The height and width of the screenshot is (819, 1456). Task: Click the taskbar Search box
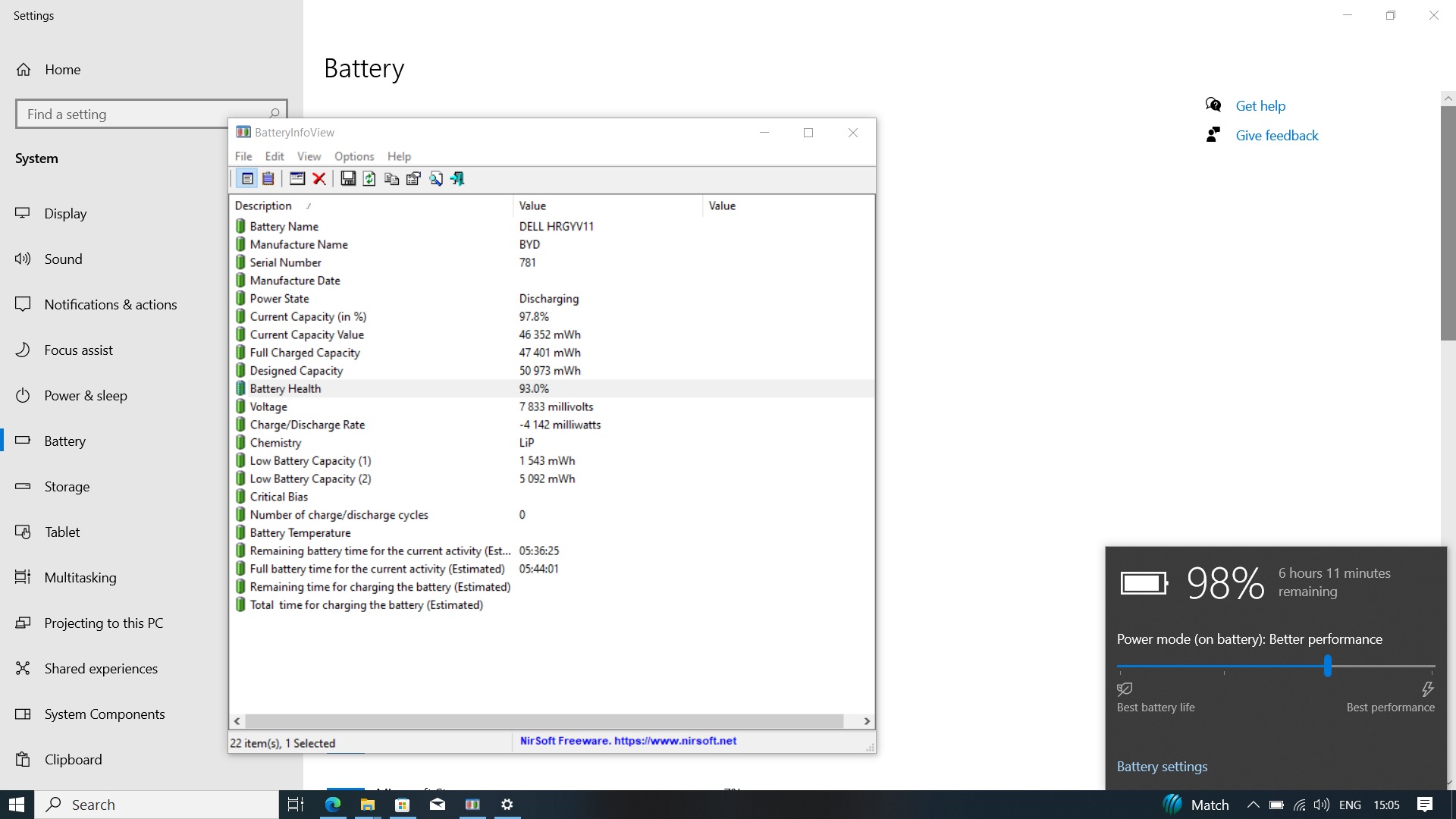click(157, 805)
